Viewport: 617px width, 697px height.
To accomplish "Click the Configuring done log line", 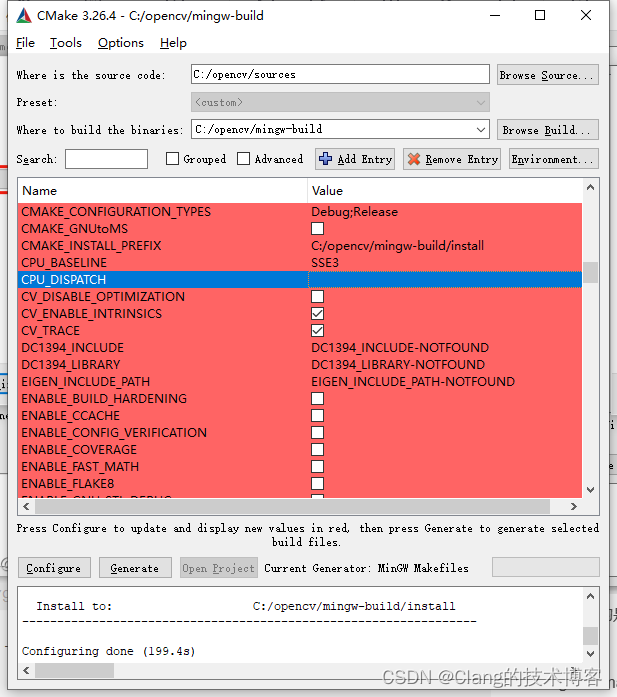I will pyautogui.click(x=108, y=651).
